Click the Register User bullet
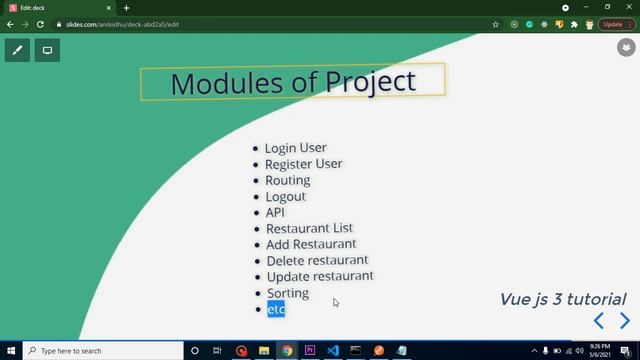The height and width of the screenshot is (360, 640). click(304, 164)
